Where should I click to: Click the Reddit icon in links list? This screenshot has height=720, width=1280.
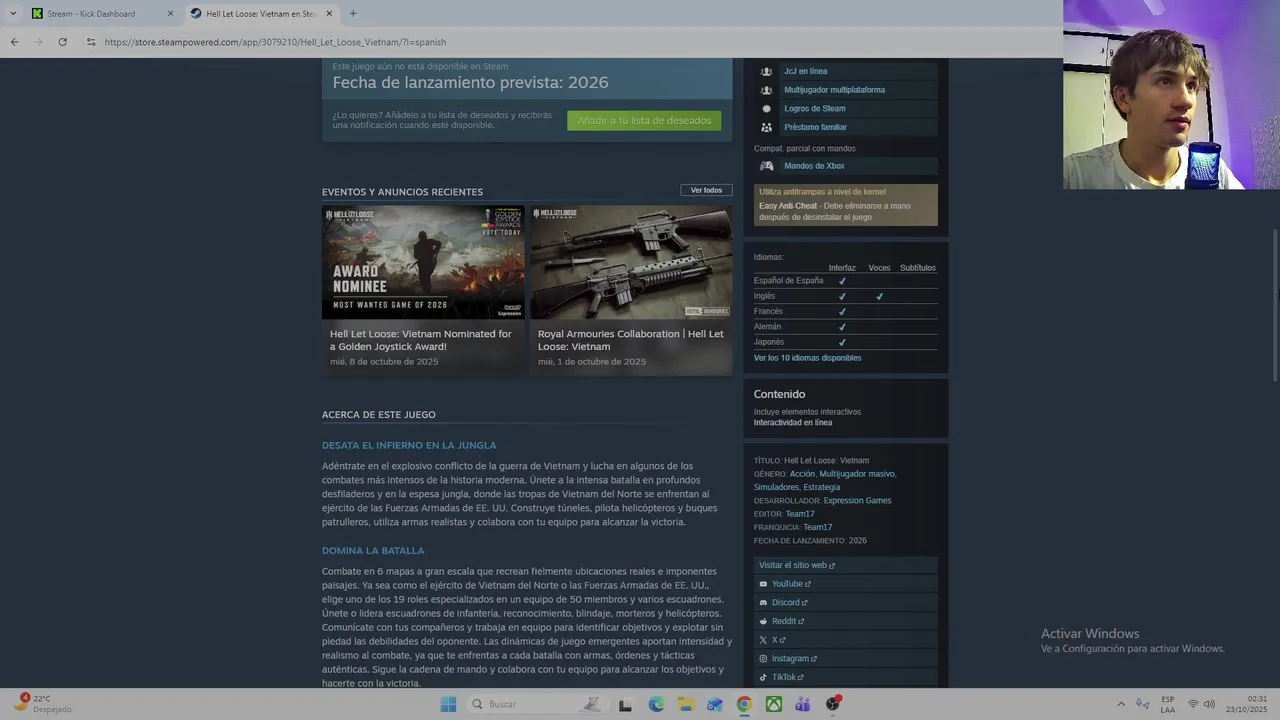coord(763,621)
